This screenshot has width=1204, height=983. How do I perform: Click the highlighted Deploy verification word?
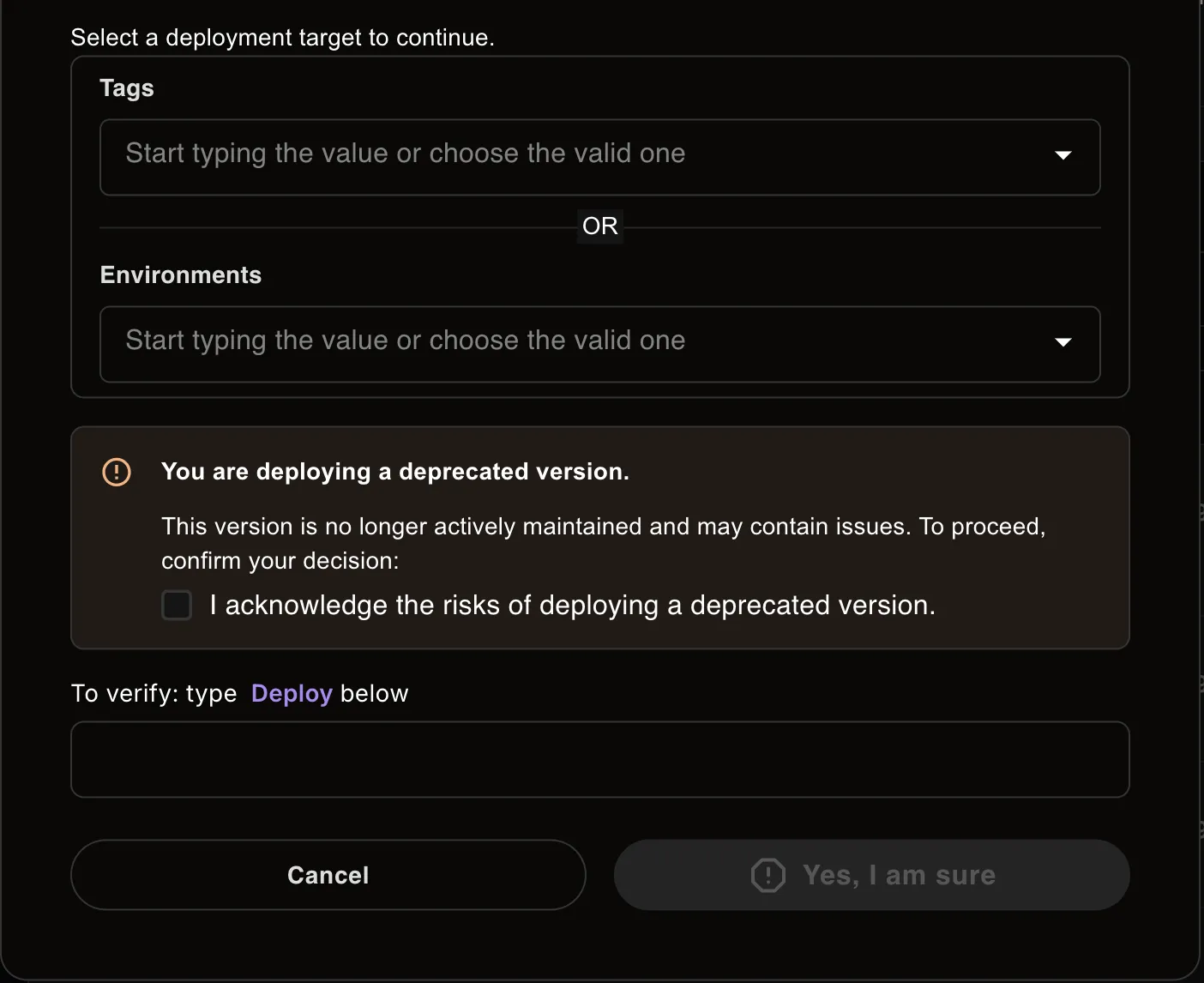[291, 693]
